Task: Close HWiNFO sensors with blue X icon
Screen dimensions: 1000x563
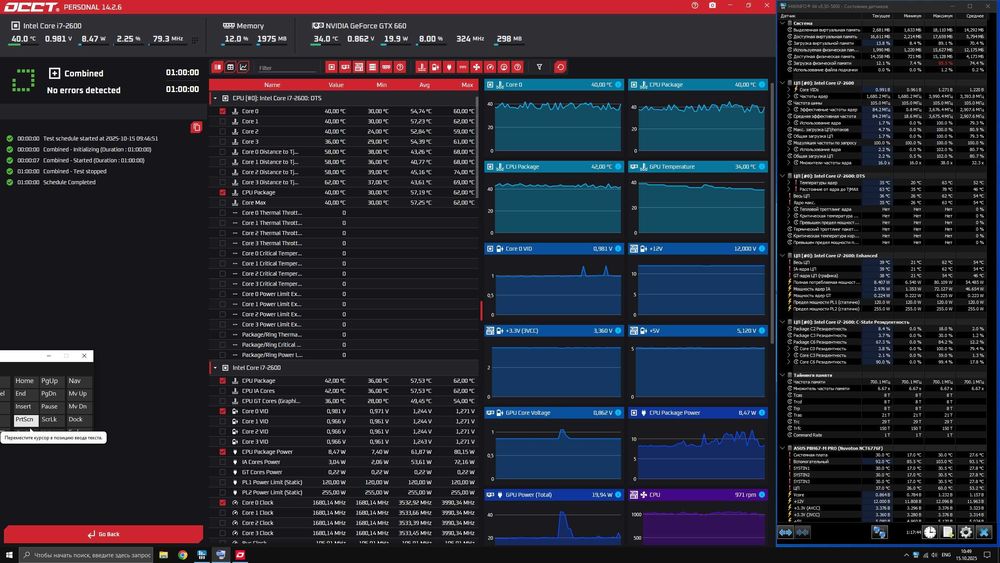Action: 984,532
